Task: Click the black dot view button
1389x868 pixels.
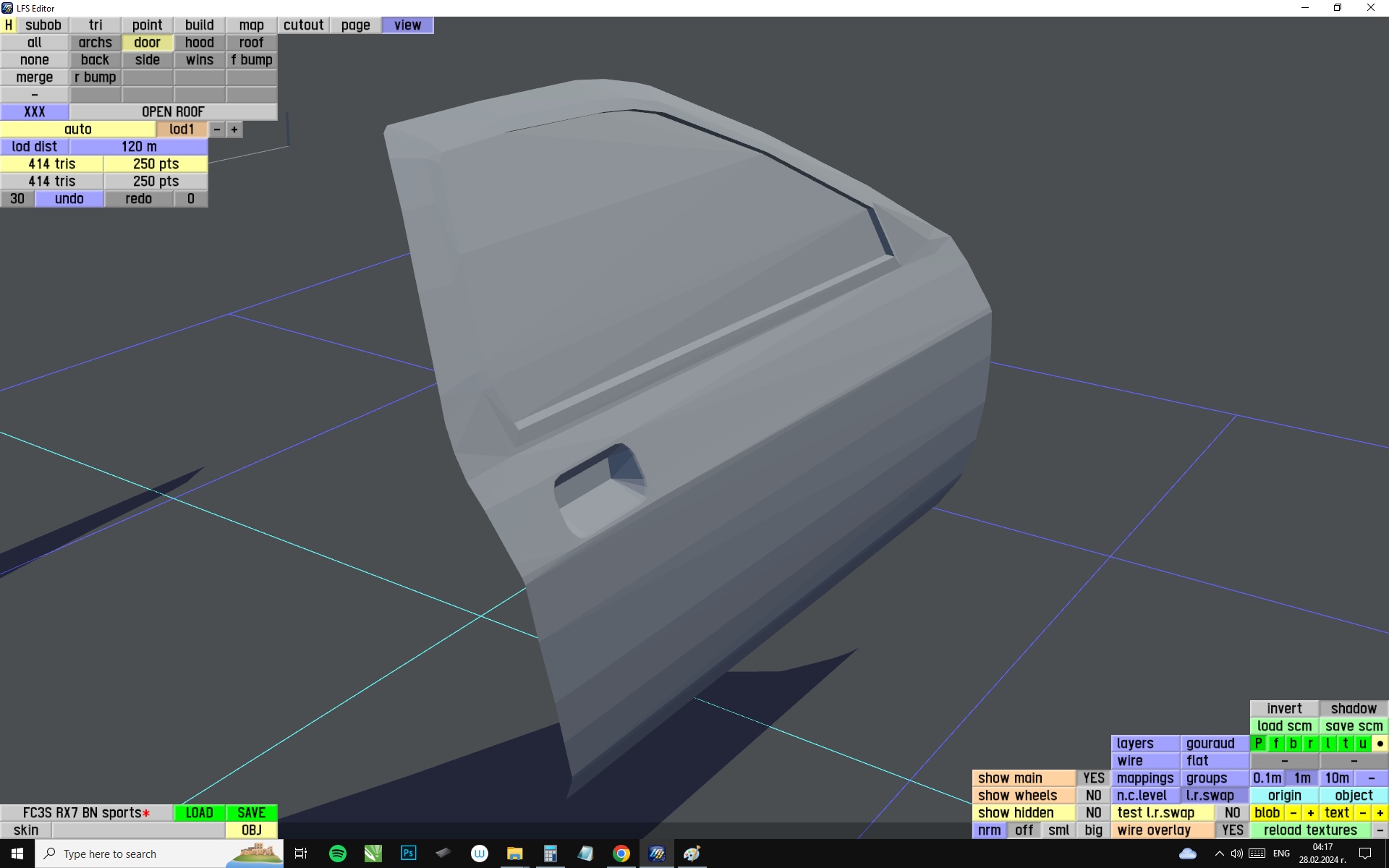Action: pyautogui.click(x=1380, y=744)
